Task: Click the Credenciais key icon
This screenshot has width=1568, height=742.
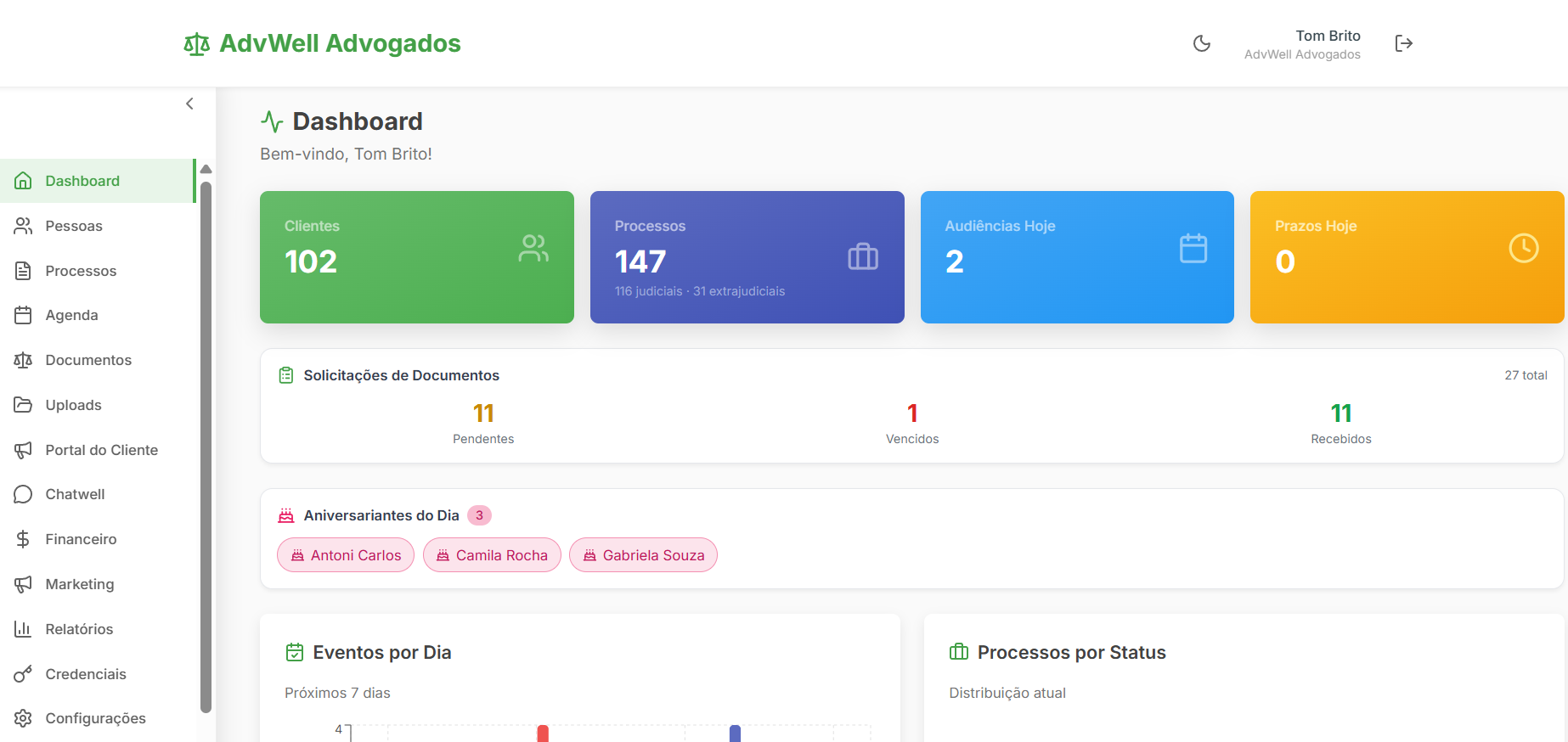Action: pos(23,674)
